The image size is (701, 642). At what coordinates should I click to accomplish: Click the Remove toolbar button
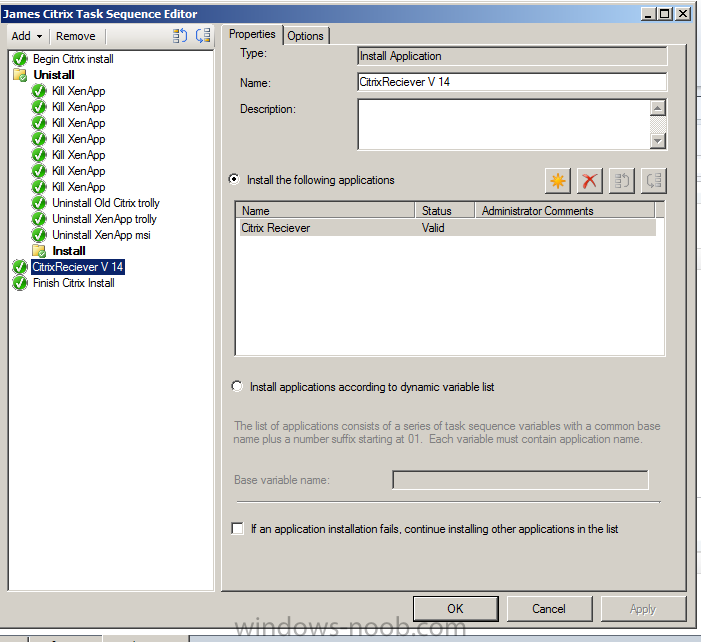(76, 36)
